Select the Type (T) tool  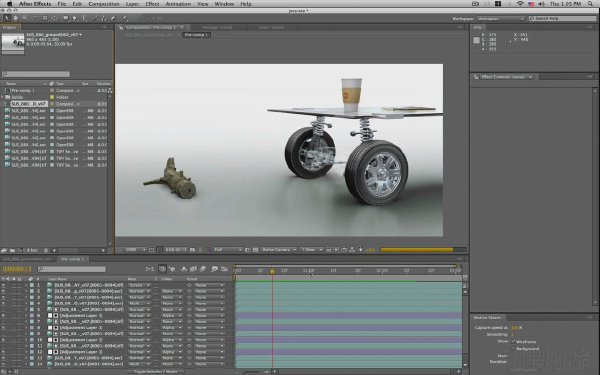83,18
